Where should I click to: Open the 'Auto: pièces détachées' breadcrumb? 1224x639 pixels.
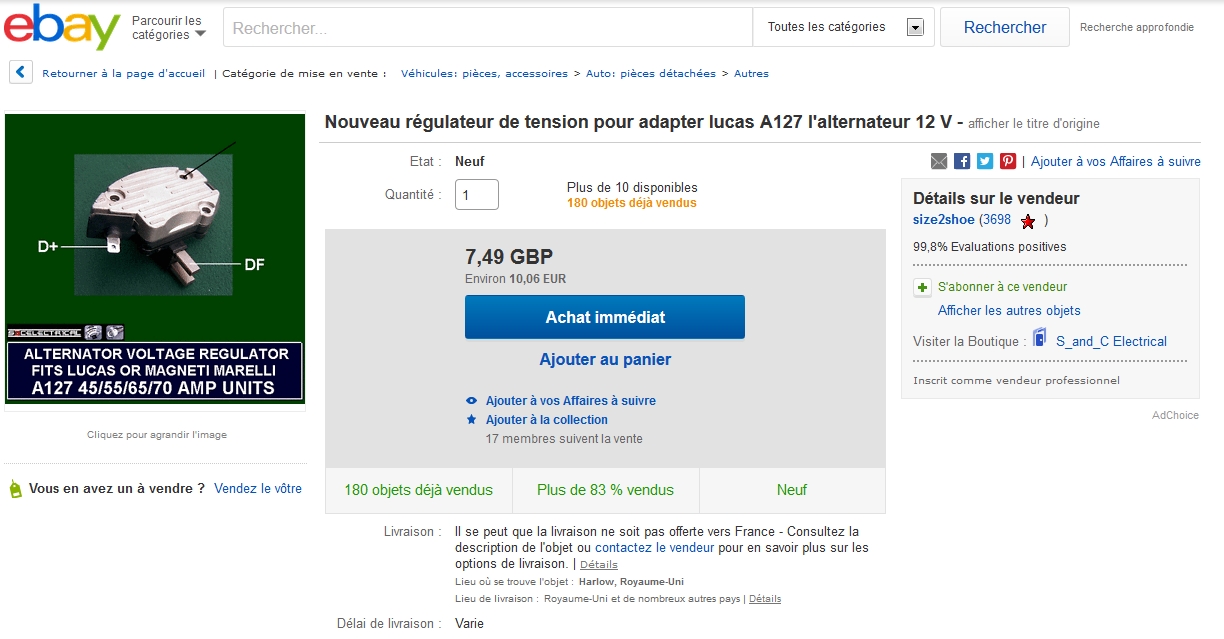pos(651,73)
